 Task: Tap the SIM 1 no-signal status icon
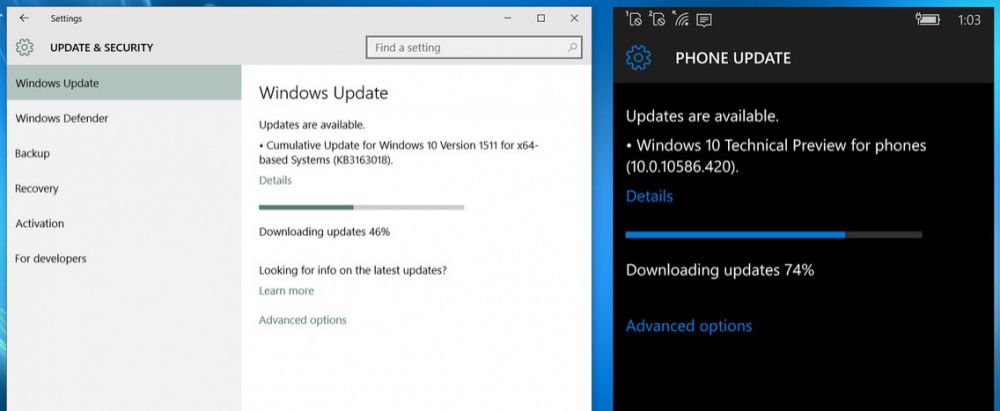(x=634, y=20)
